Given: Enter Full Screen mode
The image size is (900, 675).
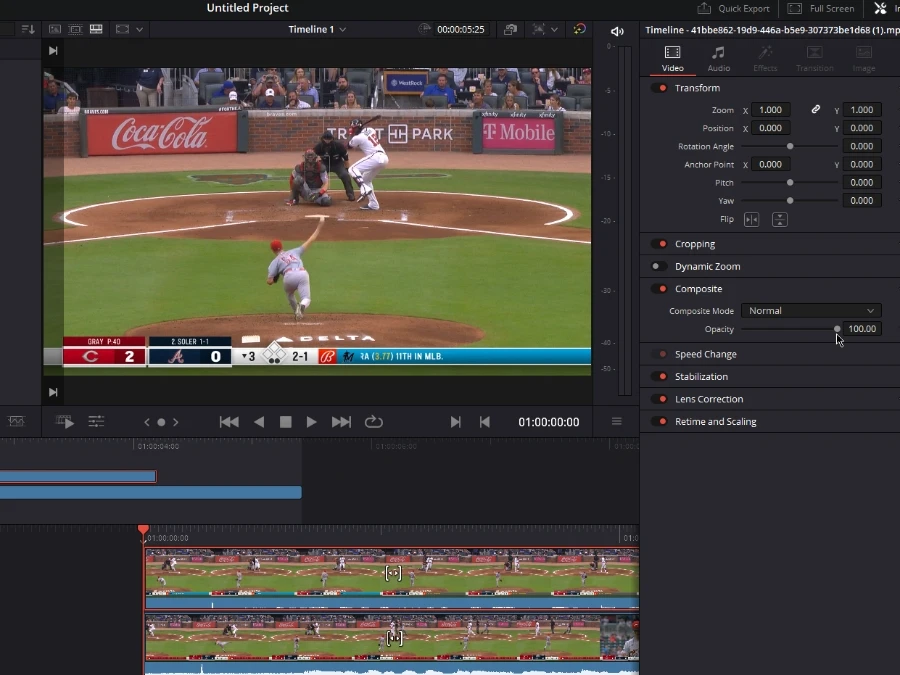Looking at the screenshot, I should coord(821,9).
